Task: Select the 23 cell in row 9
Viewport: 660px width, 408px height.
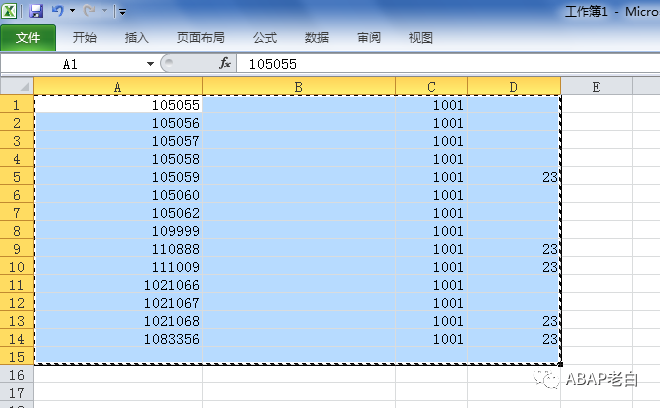Action: click(x=514, y=248)
